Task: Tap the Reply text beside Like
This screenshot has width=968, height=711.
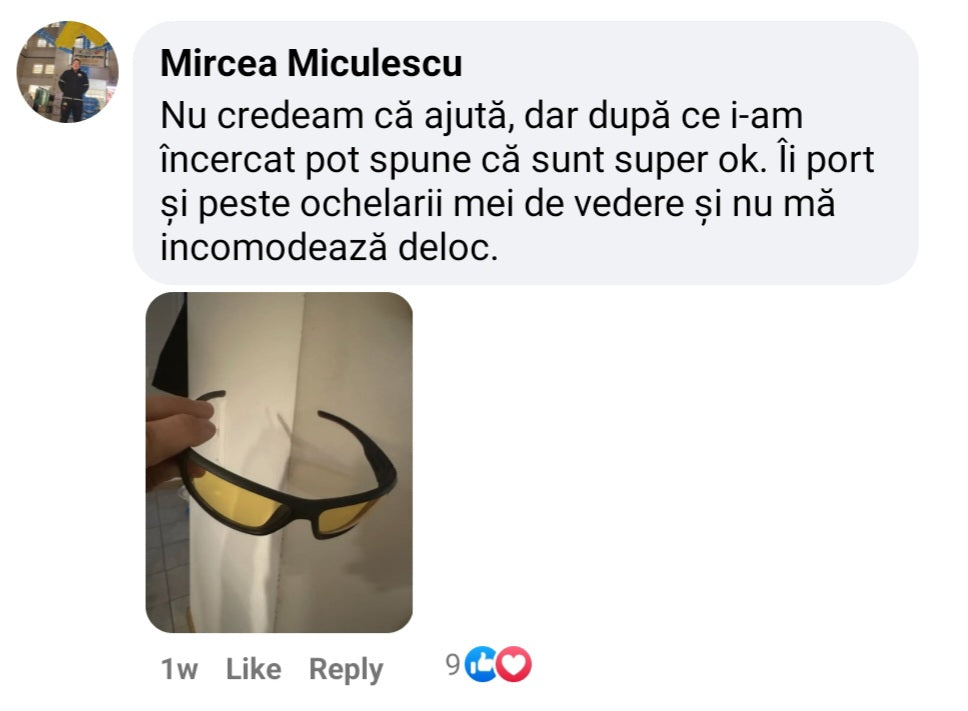Action: click(346, 670)
